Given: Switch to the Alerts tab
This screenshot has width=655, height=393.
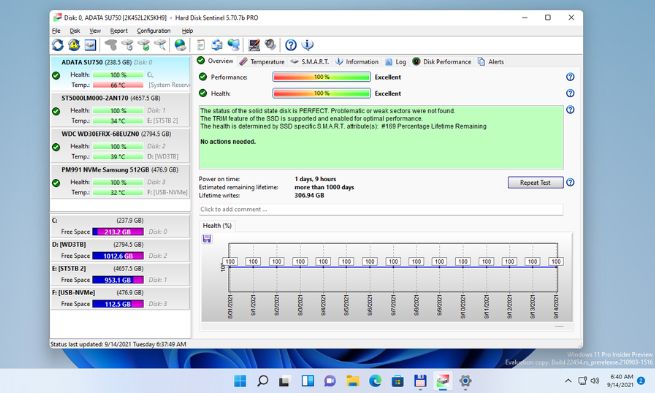Looking at the screenshot, I should [x=491, y=61].
